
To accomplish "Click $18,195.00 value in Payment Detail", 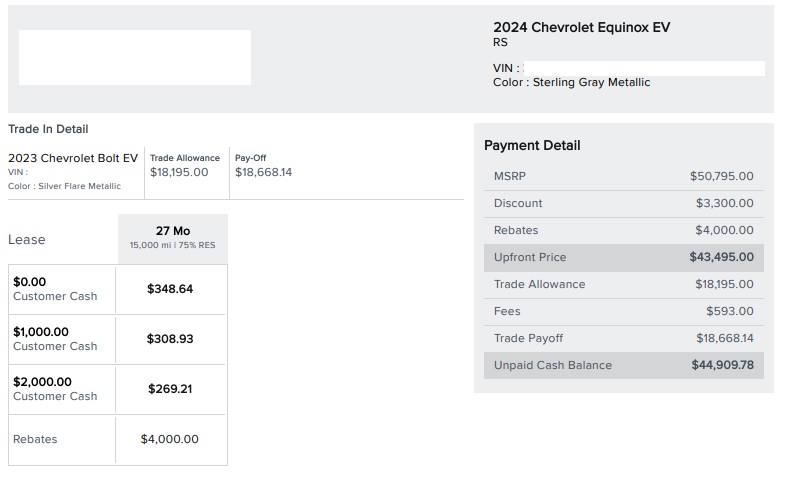I will tap(724, 284).
